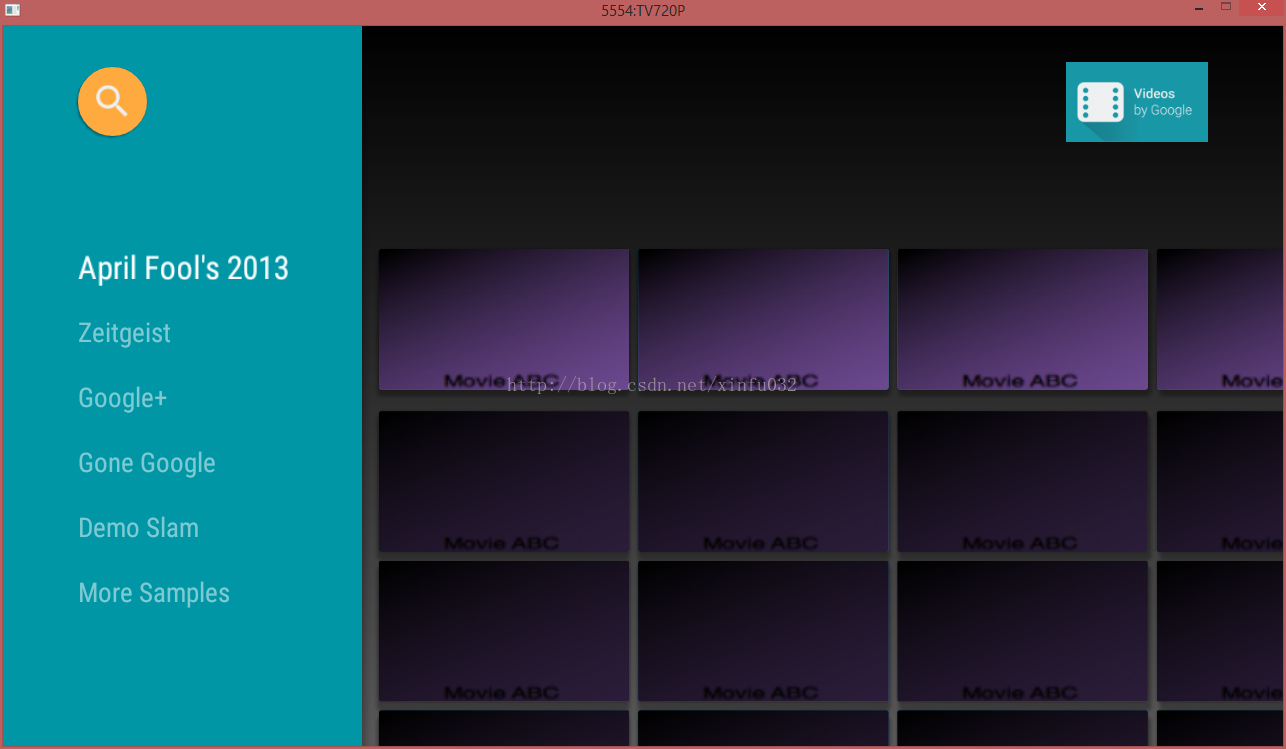This screenshot has height=749, width=1286.
Task: Select the third Movie ABC card in third row
Action: click(1022, 631)
